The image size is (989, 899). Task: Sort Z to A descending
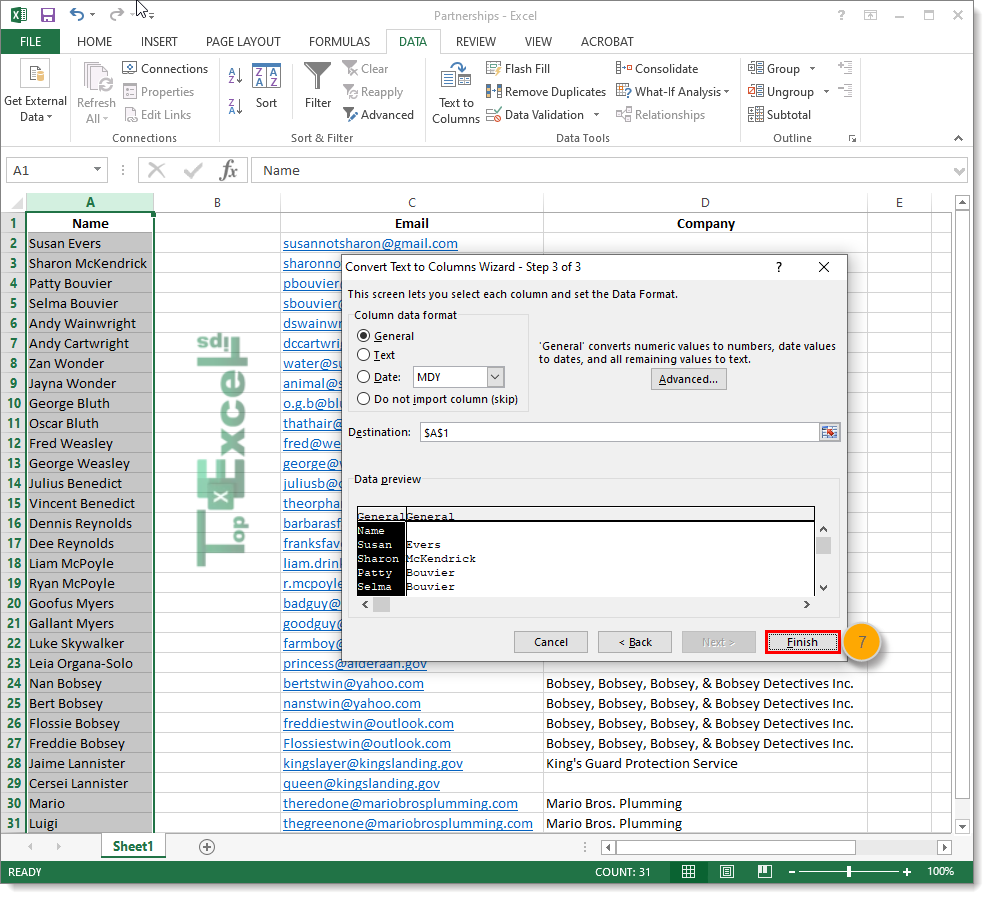tap(235, 106)
